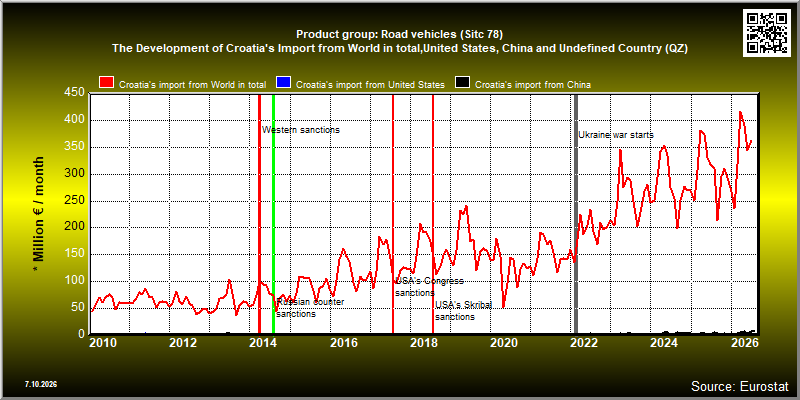Click the y-axis value 200
Image resolution: width=800 pixels, height=400 pixels.
74,228
